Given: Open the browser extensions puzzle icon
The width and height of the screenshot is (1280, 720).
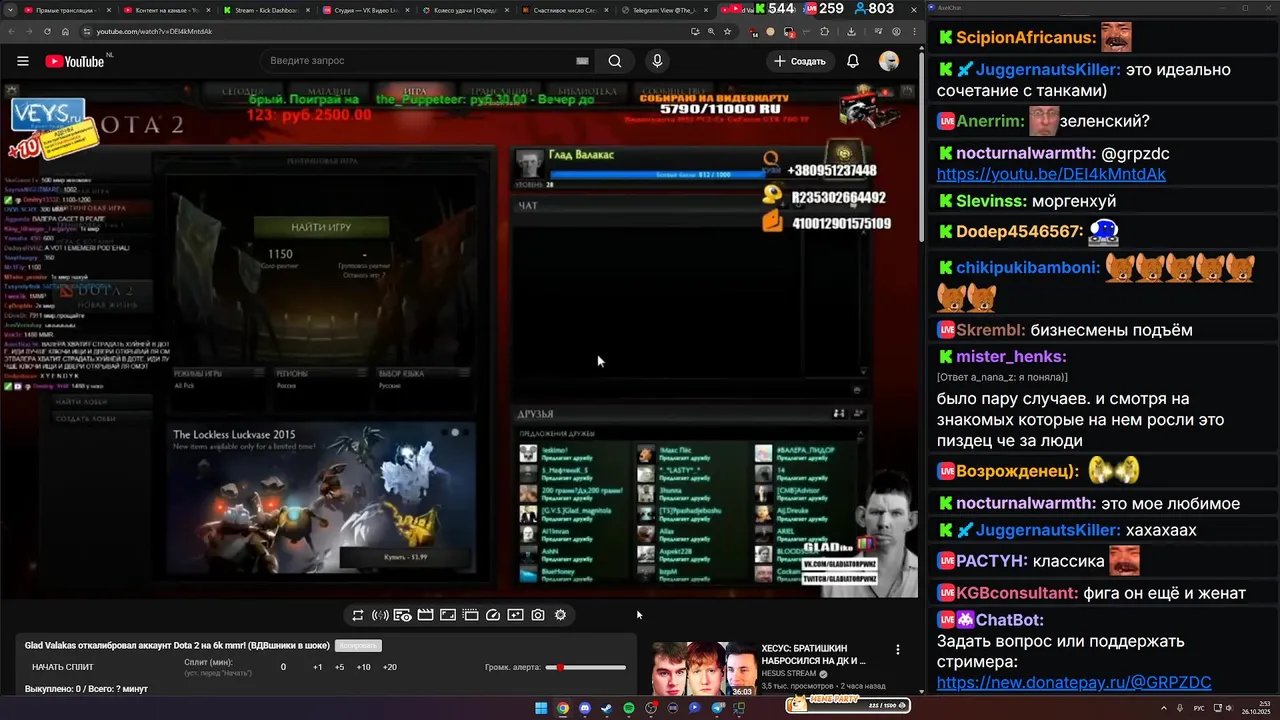Looking at the screenshot, I should tap(824, 31).
